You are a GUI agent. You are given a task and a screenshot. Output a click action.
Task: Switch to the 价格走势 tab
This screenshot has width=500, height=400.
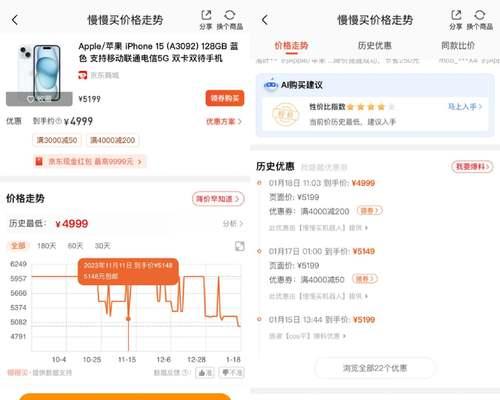pos(291,46)
